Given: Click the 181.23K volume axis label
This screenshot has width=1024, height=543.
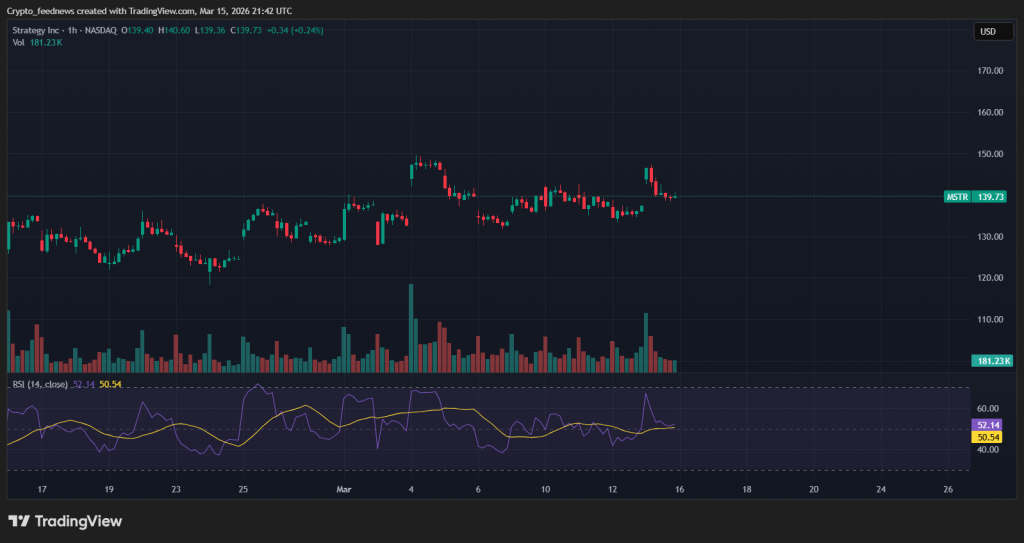Looking at the screenshot, I should click(x=991, y=361).
